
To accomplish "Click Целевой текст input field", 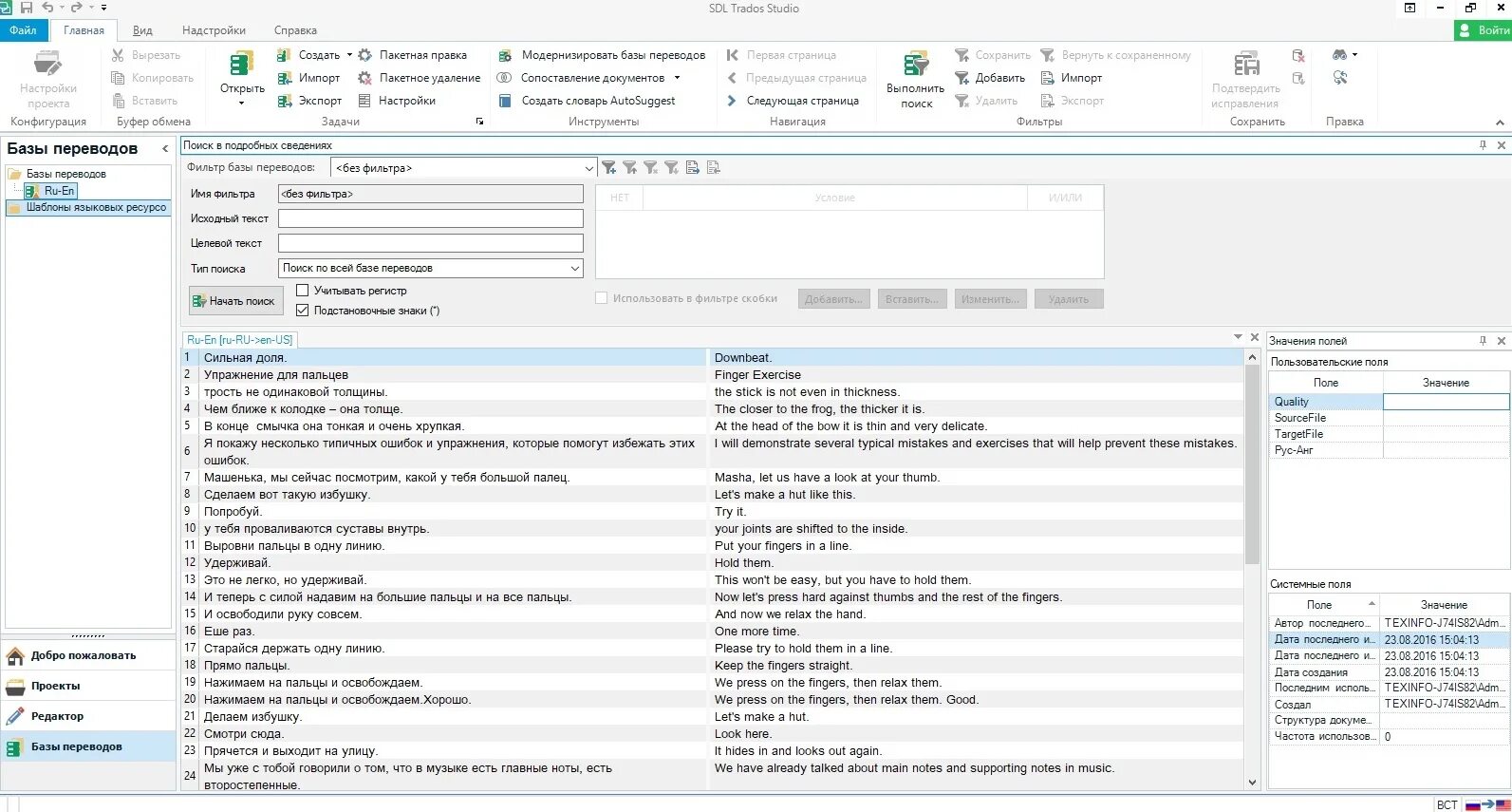I will point(430,243).
